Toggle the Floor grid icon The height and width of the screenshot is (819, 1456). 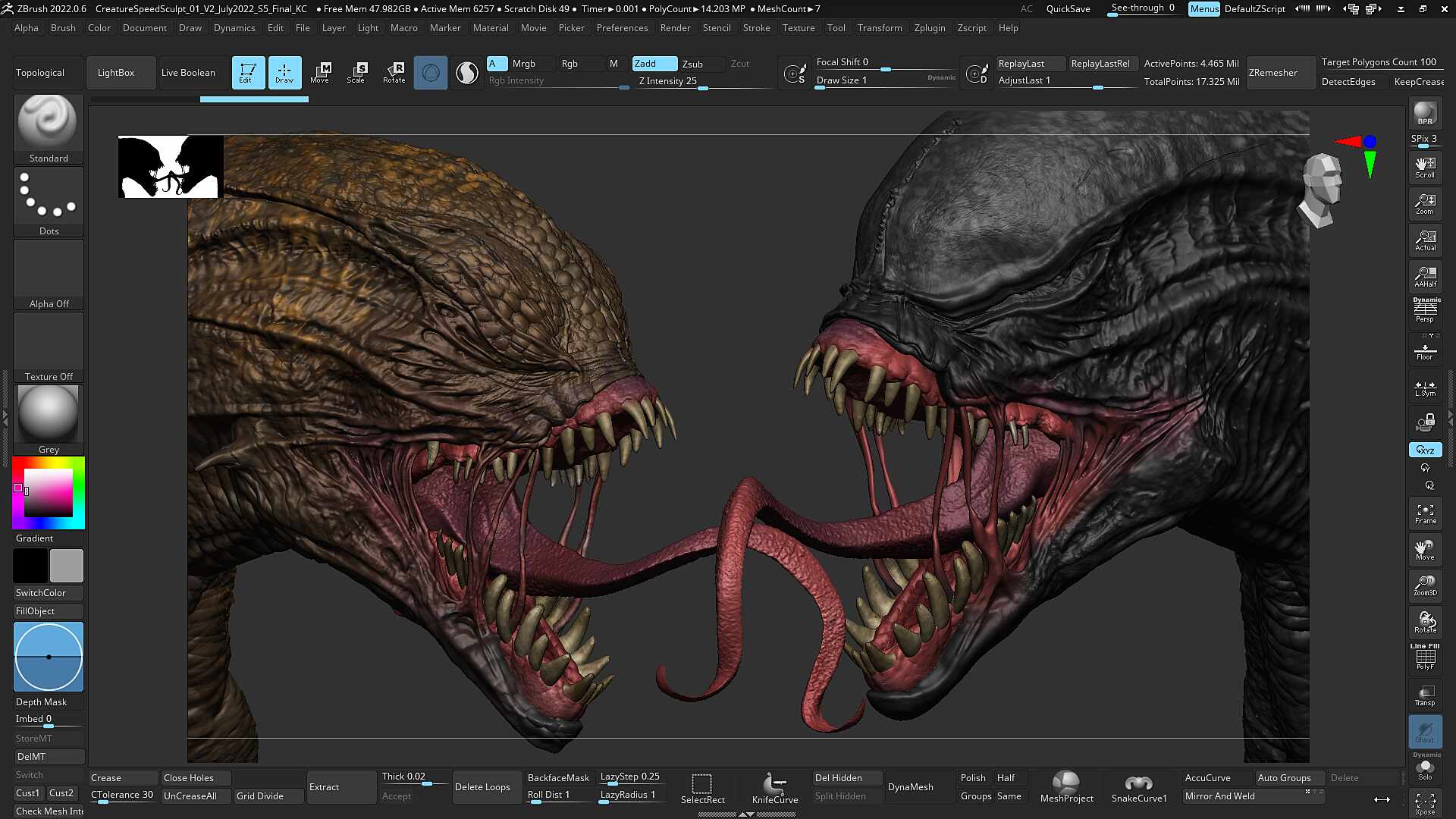pos(1425,350)
